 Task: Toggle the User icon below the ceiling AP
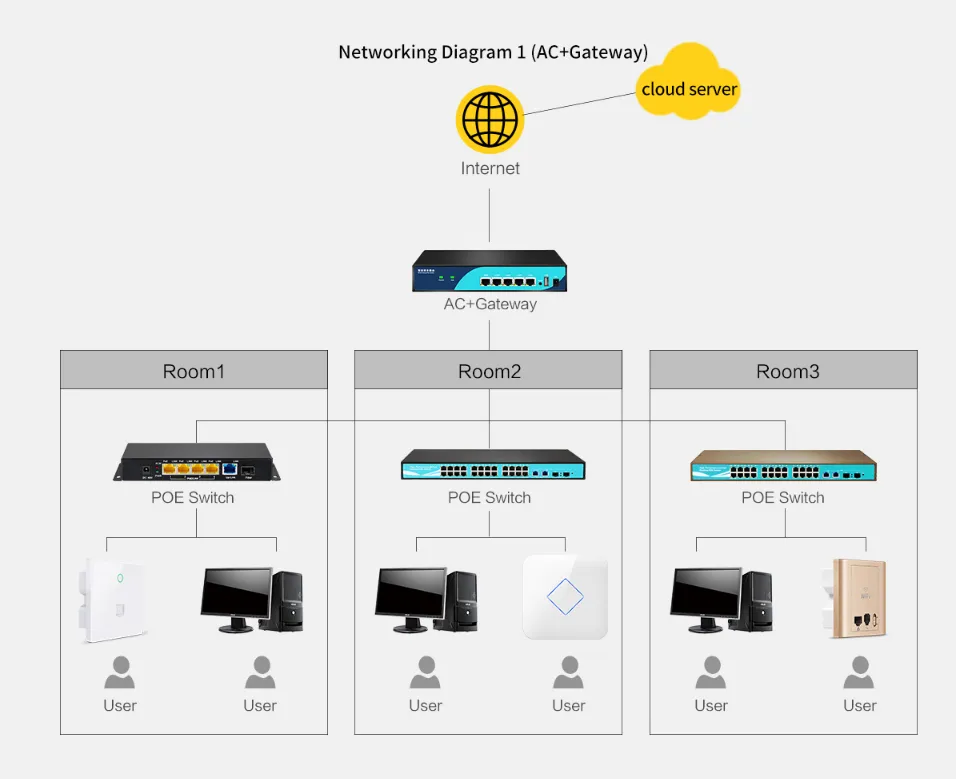(568, 670)
